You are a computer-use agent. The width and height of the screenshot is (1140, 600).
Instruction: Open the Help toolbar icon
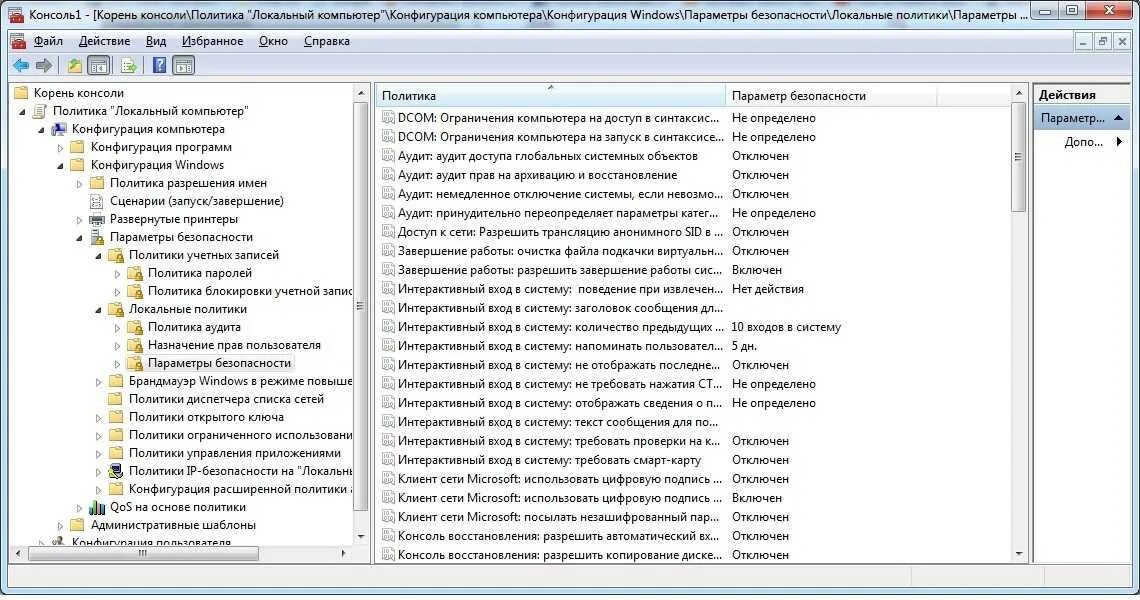pyautogui.click(x=159, y=65)
